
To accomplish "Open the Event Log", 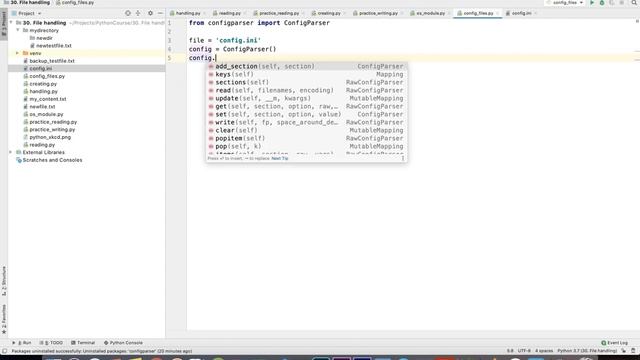I will (x=614, y=343).
